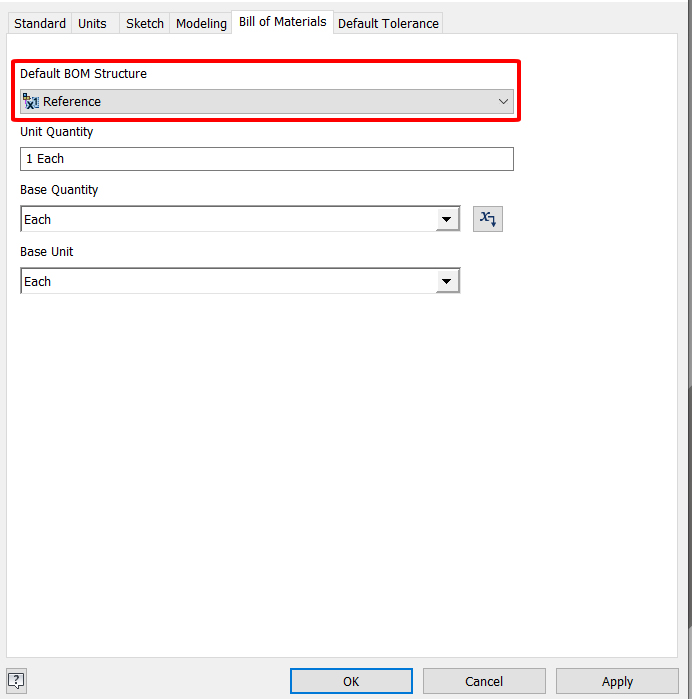The width and height of the screenshot is (692, 699).
Task: Open the Standard tab
Action: 40,23
